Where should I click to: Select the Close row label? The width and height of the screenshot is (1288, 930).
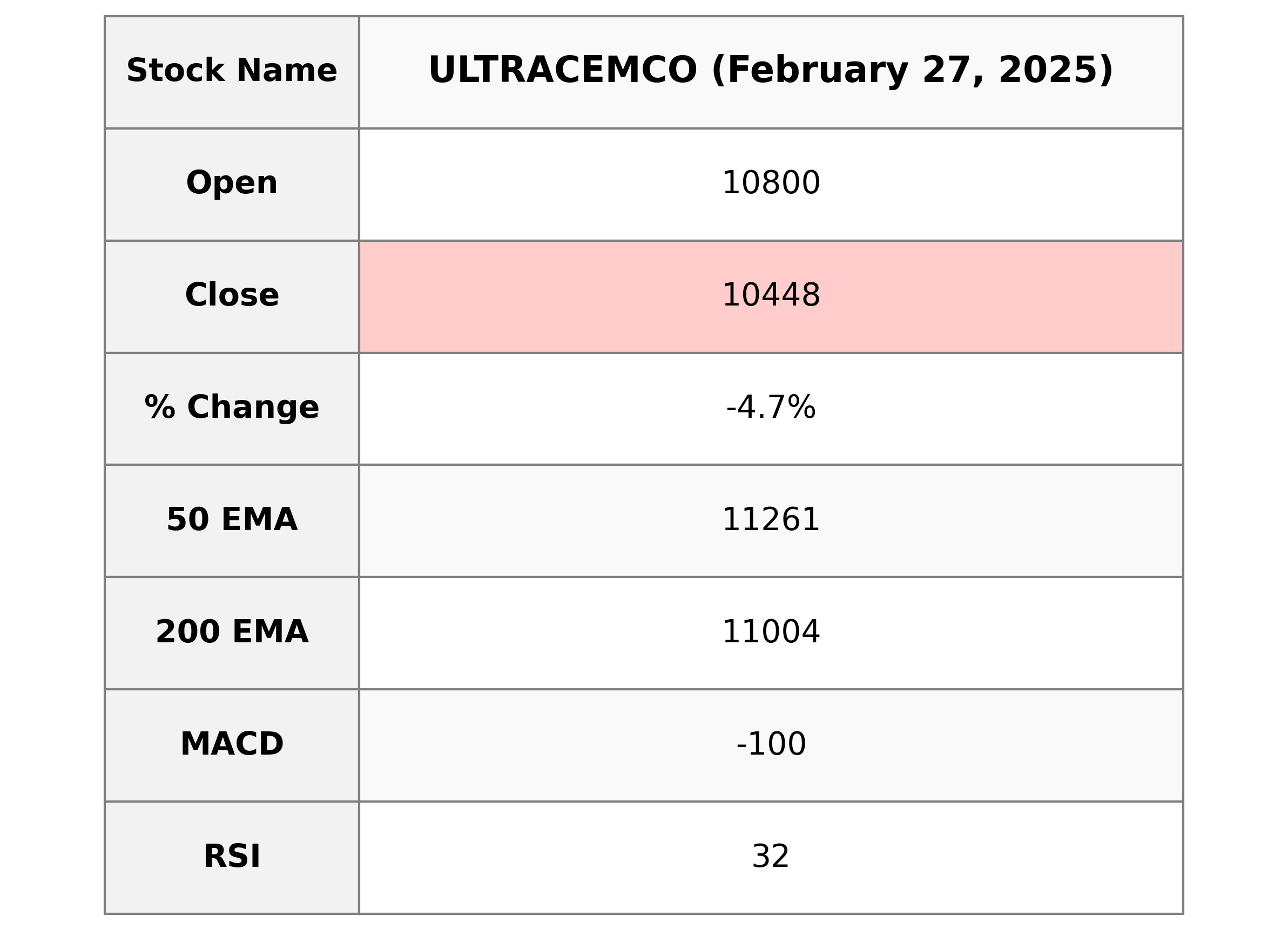coord(232,295)
